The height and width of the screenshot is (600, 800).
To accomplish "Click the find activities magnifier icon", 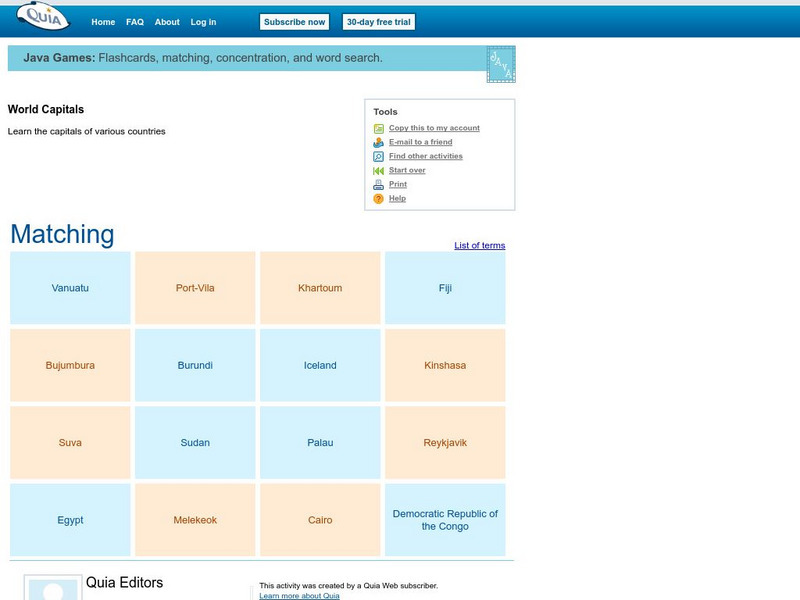I will coord(379,157).
